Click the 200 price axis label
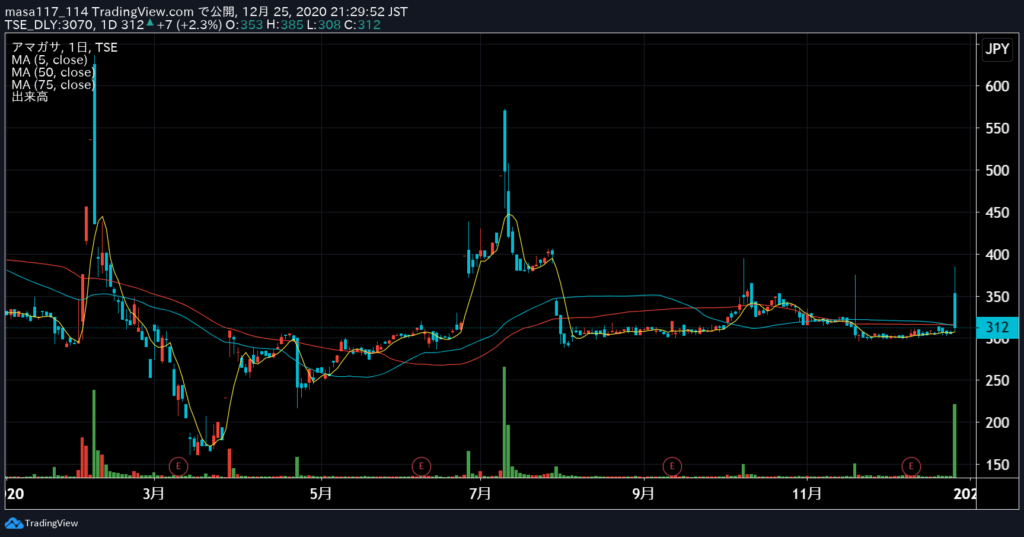Image resolution: width=1024 pixels, height=537 pixels. (x=997, y=423)
